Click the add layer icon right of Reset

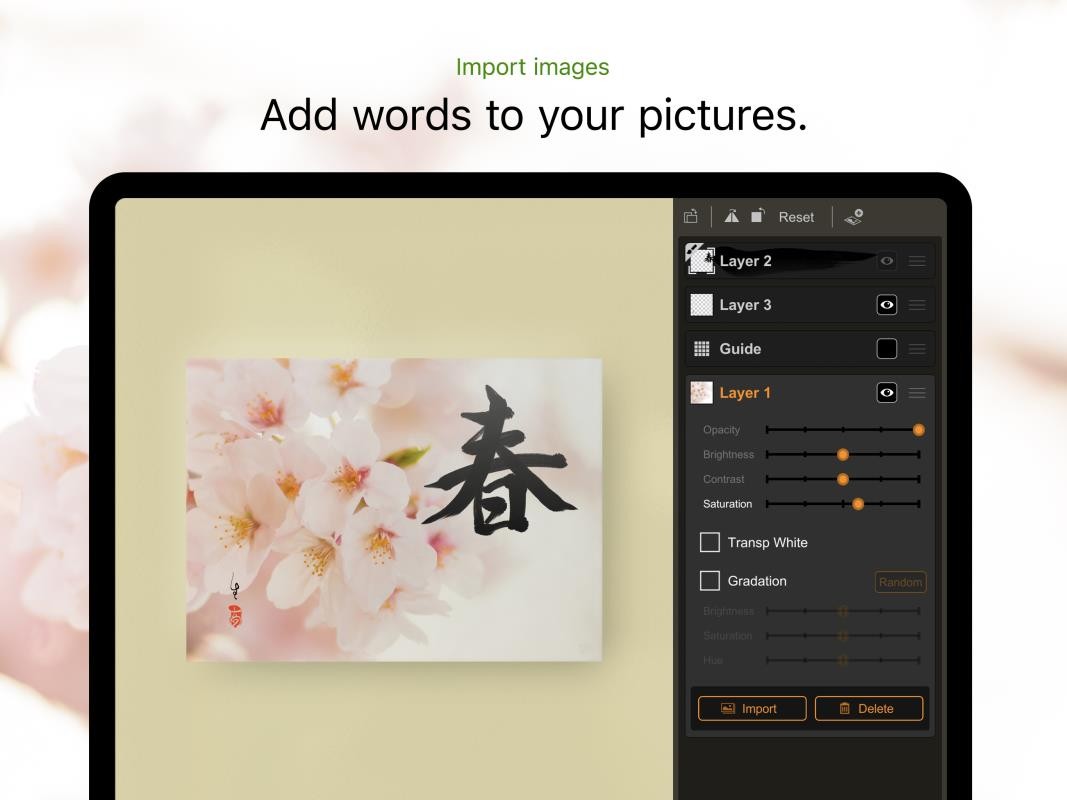point(852,216)
